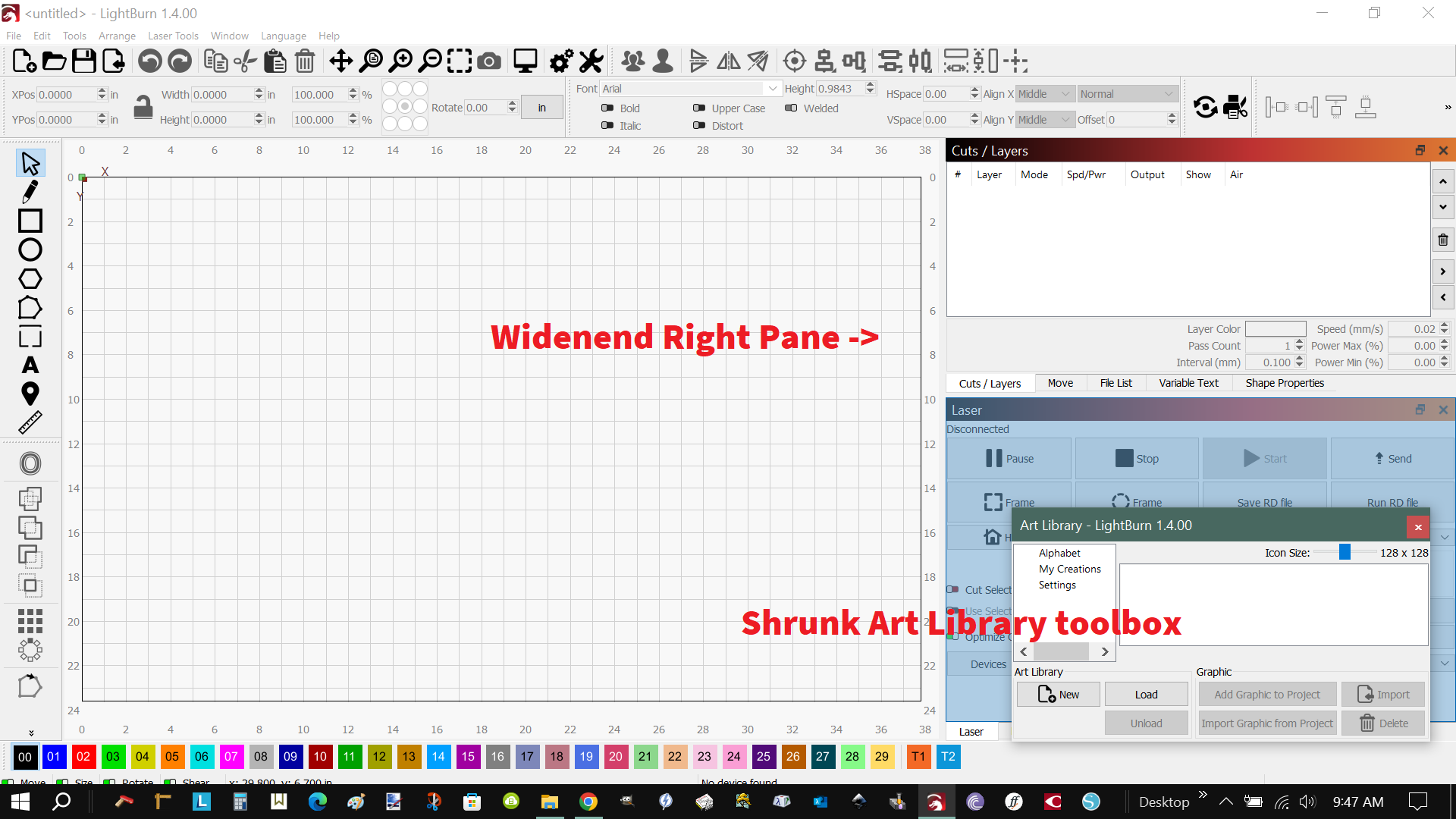Select the Measure ruler tool
Screen dimensions: 1456x819
[x=30, y=422]
